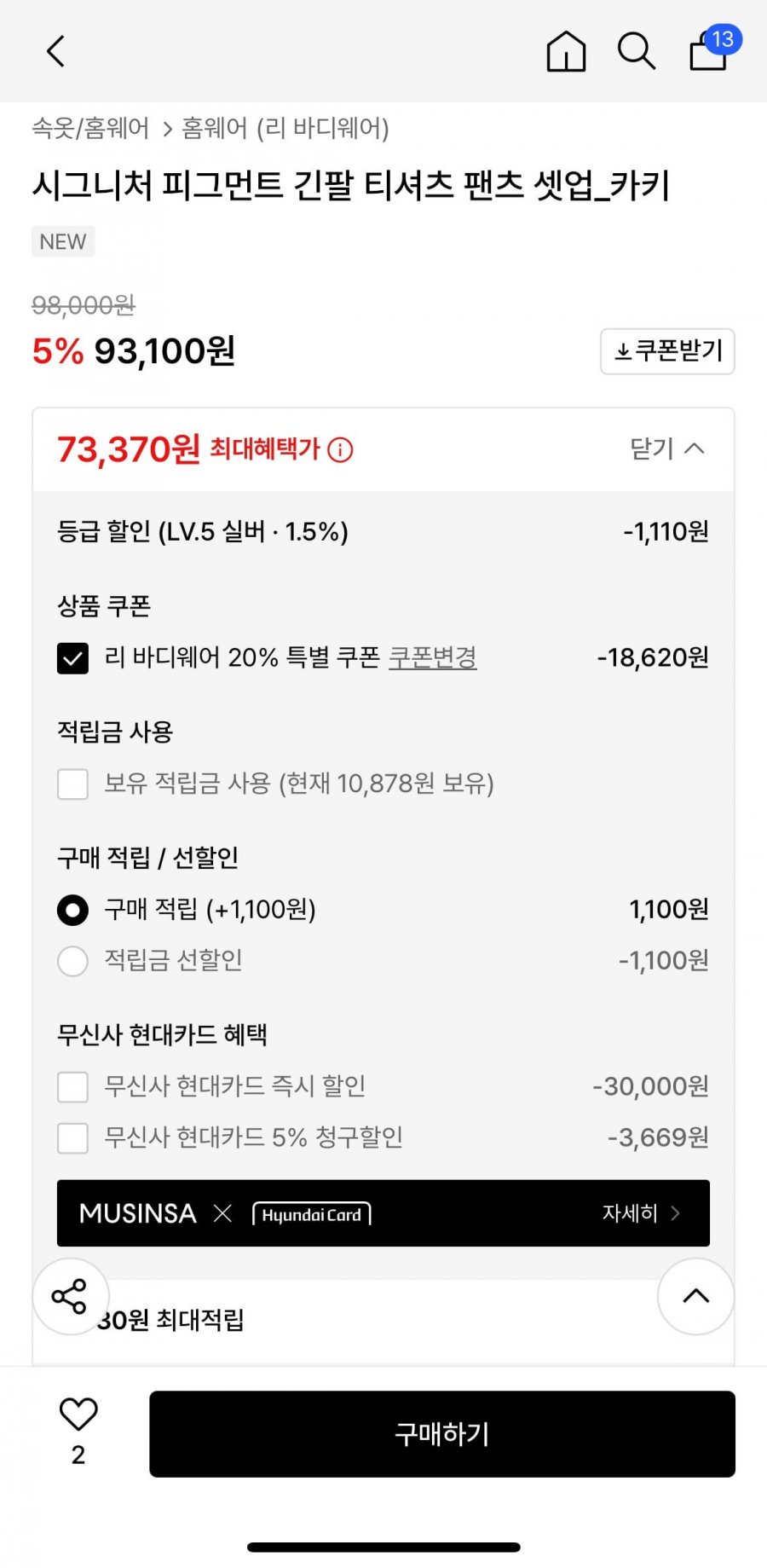Image resolution: width=767 pixels, height=1568 pixels.
Task: Check 무신사 현대카드 즉시 할인
Action: pos(72,1087)
